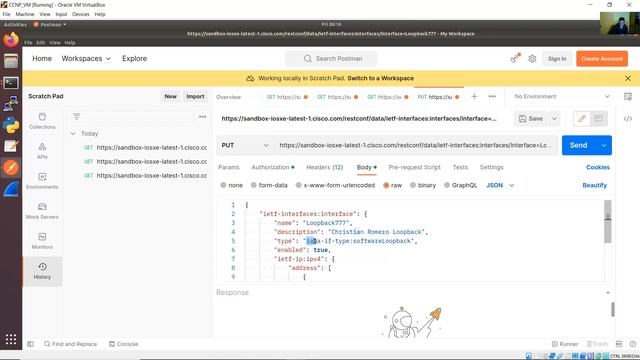This screenshot has height=360, width=640.
Task: Open Environments in the sidebar
Action: [42, 181]
